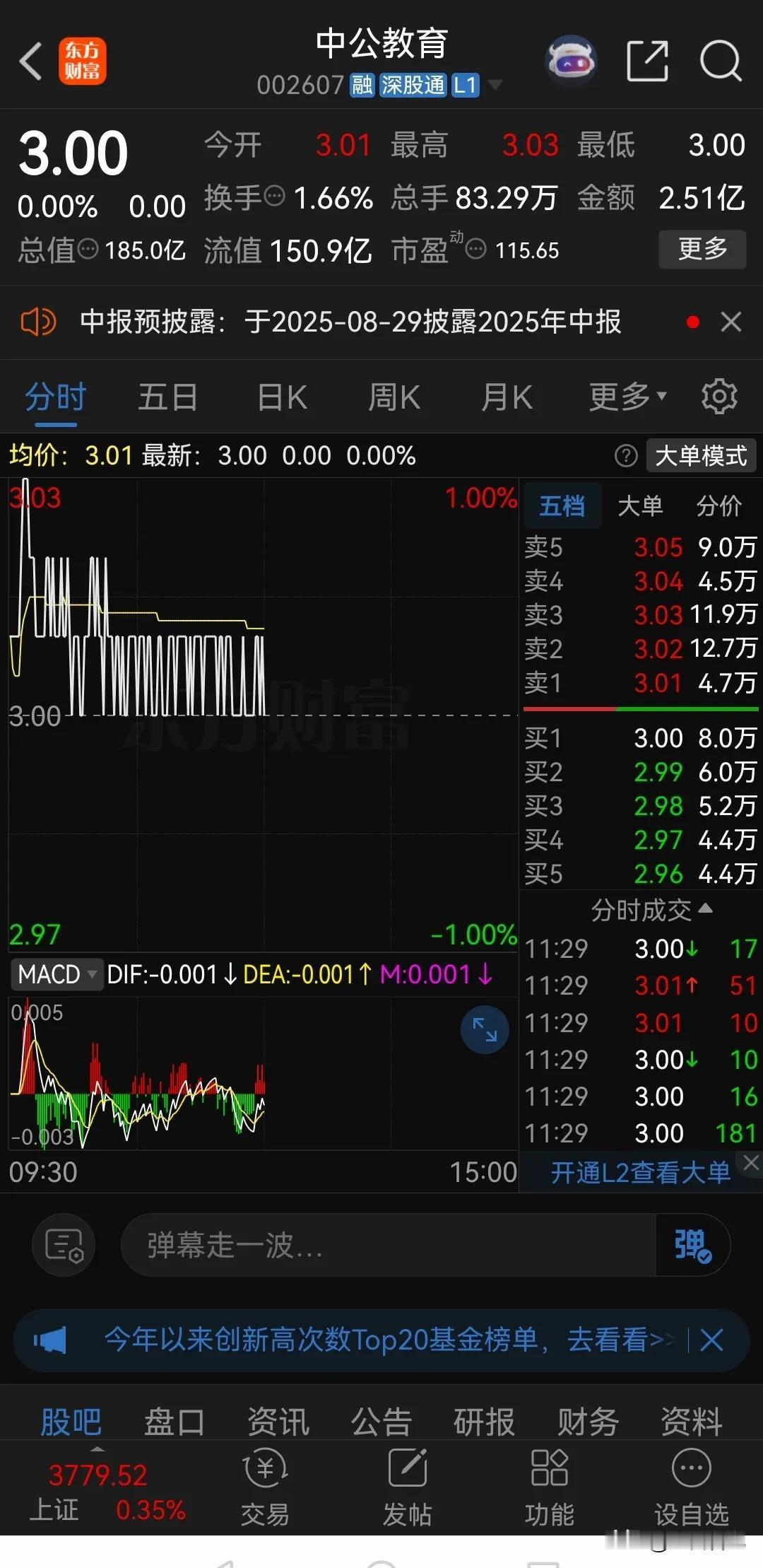Select the 分时 chart tab

[x=56, y=397]
